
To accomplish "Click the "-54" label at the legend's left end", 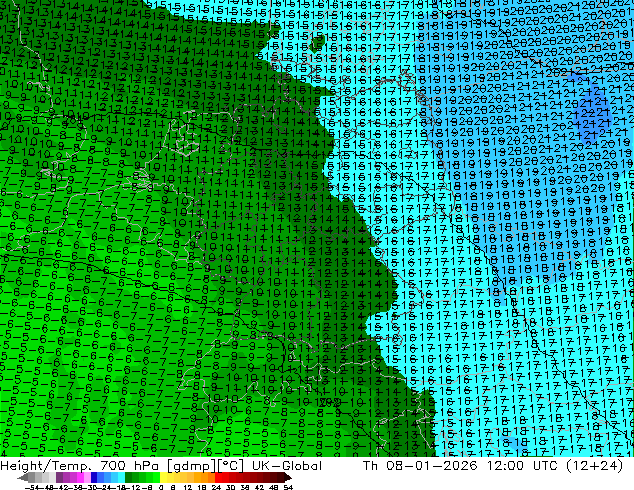I will click(x=32, y=487).
